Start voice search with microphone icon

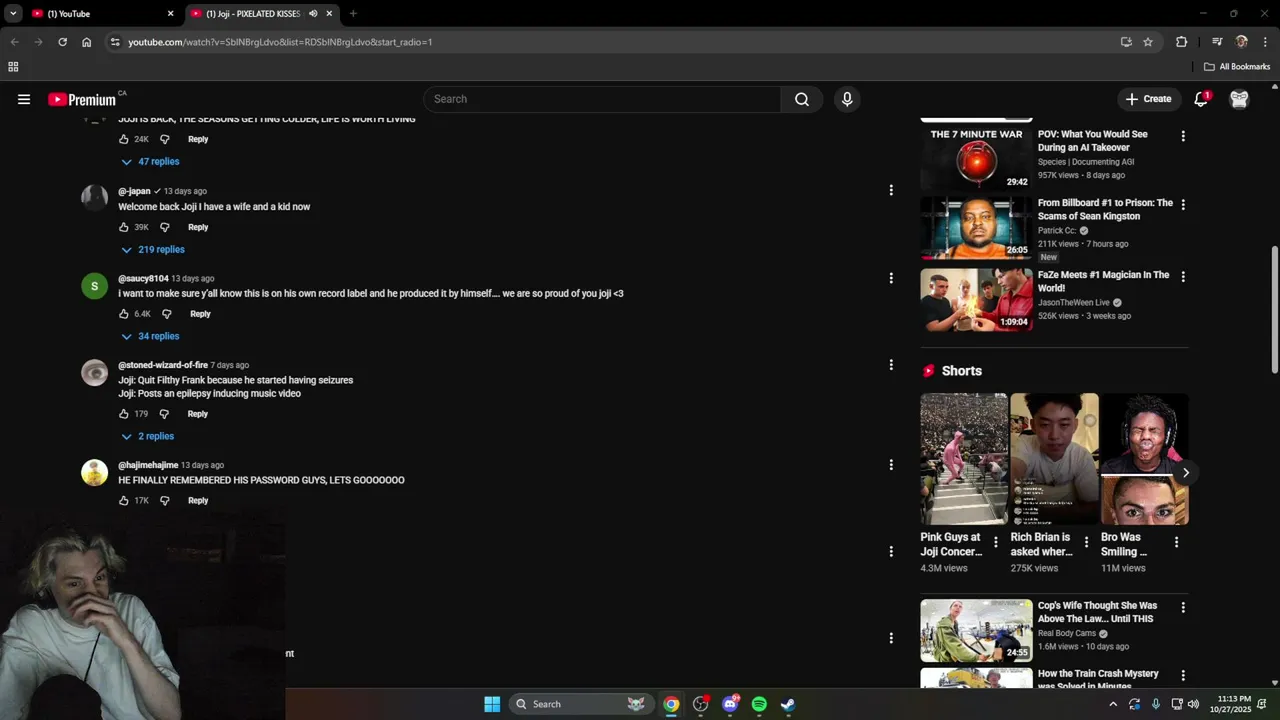click(x=847, y=99)
